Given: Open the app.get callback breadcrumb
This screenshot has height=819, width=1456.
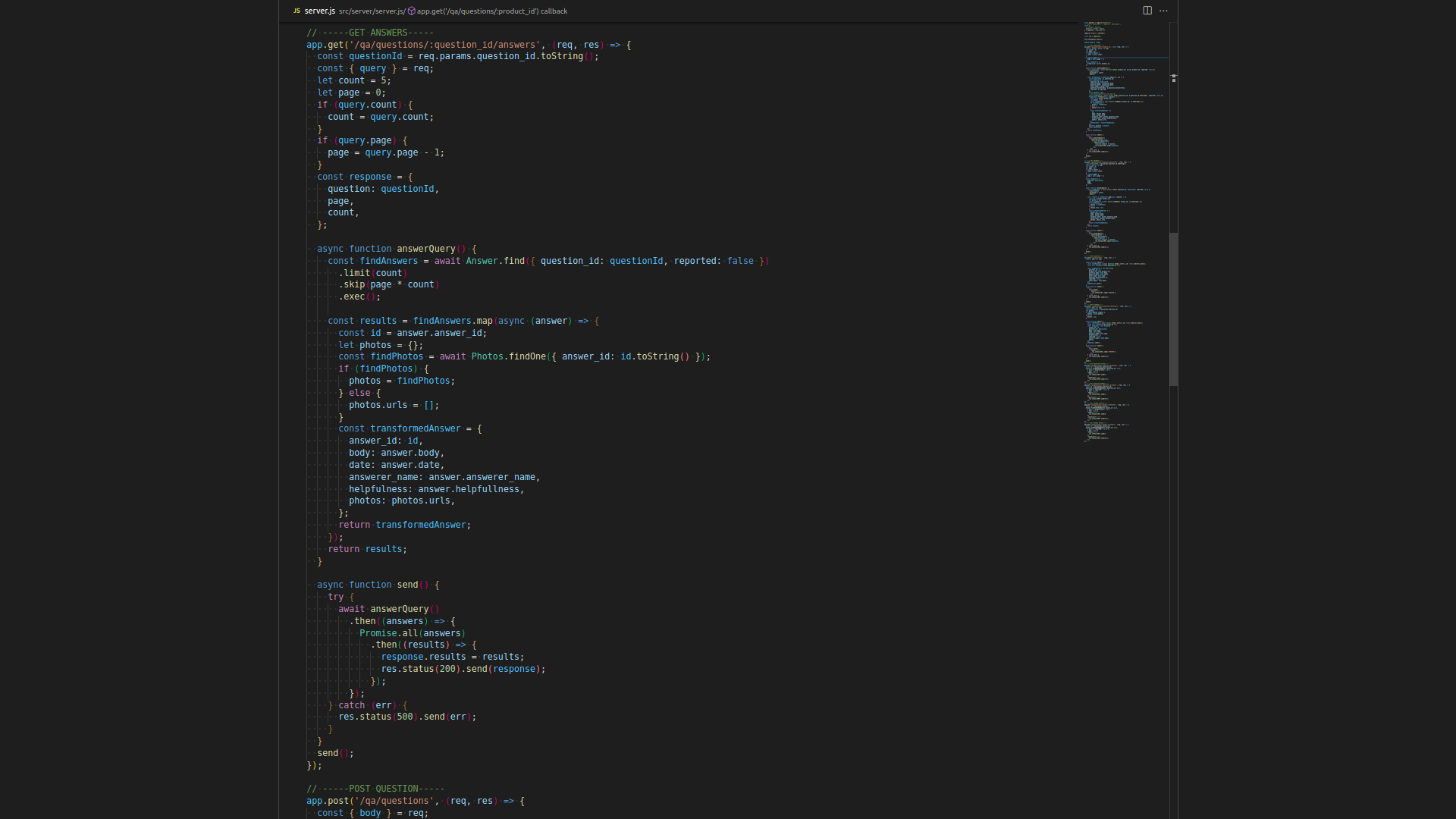Looking at the screenshot, I should tap(492, 11).
